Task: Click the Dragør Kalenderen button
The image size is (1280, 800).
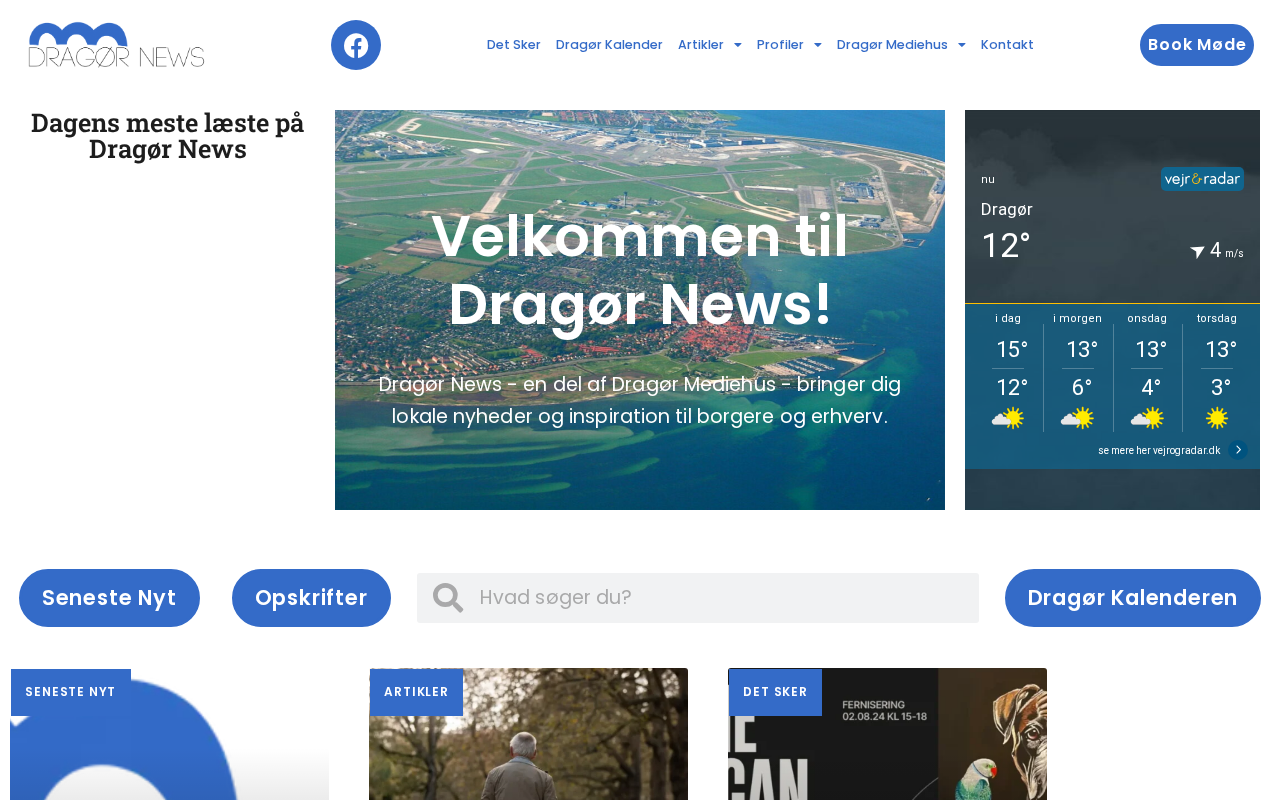Action: (1133, 598)
